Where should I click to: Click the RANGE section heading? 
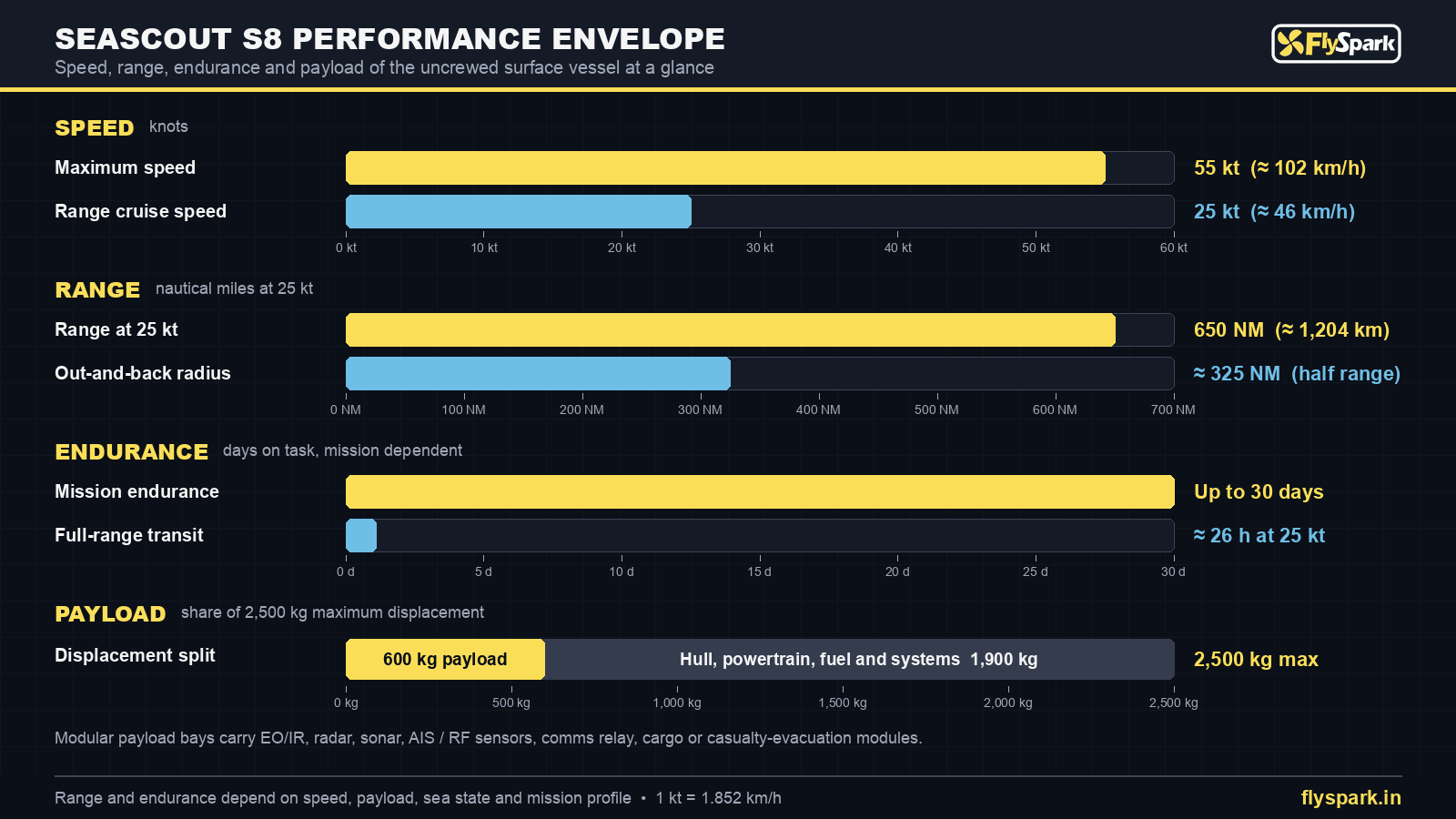click(97, 290)
